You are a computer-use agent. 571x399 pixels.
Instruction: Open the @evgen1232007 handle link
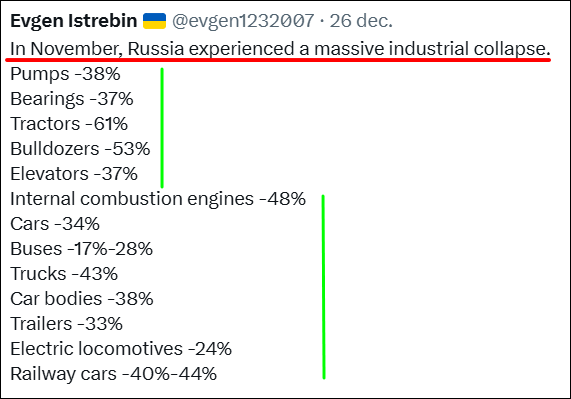click(243, 21)
